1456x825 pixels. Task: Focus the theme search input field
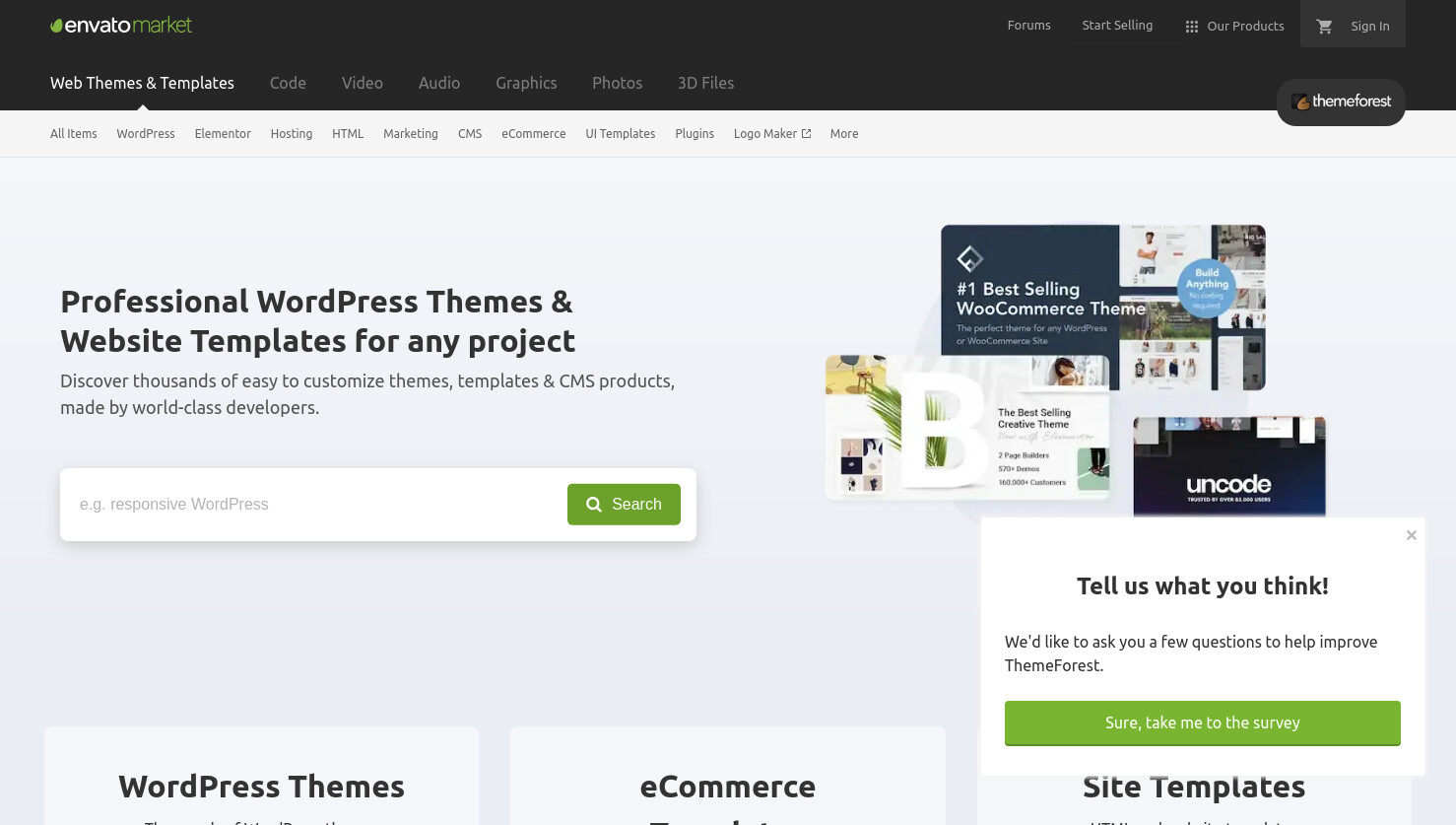pyautogui.click(x=315, y=505)
